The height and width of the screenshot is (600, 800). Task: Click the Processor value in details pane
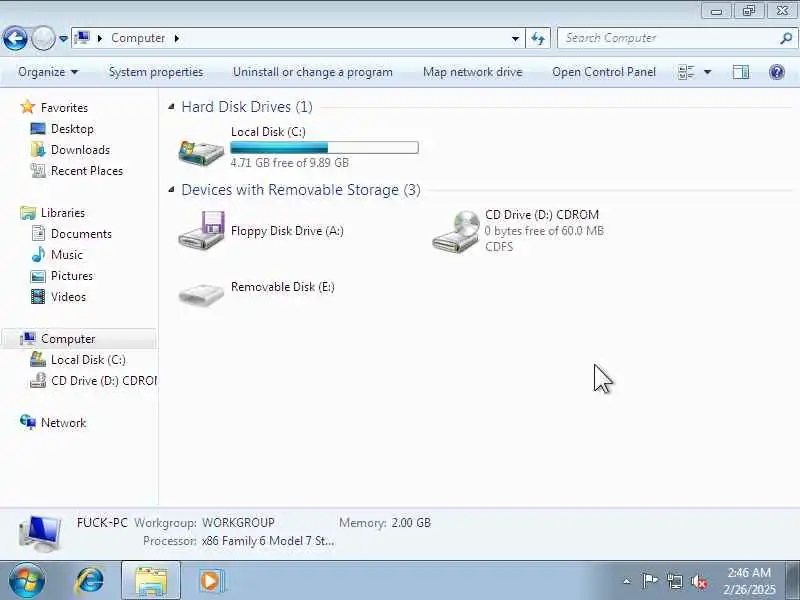pos(268,541)
